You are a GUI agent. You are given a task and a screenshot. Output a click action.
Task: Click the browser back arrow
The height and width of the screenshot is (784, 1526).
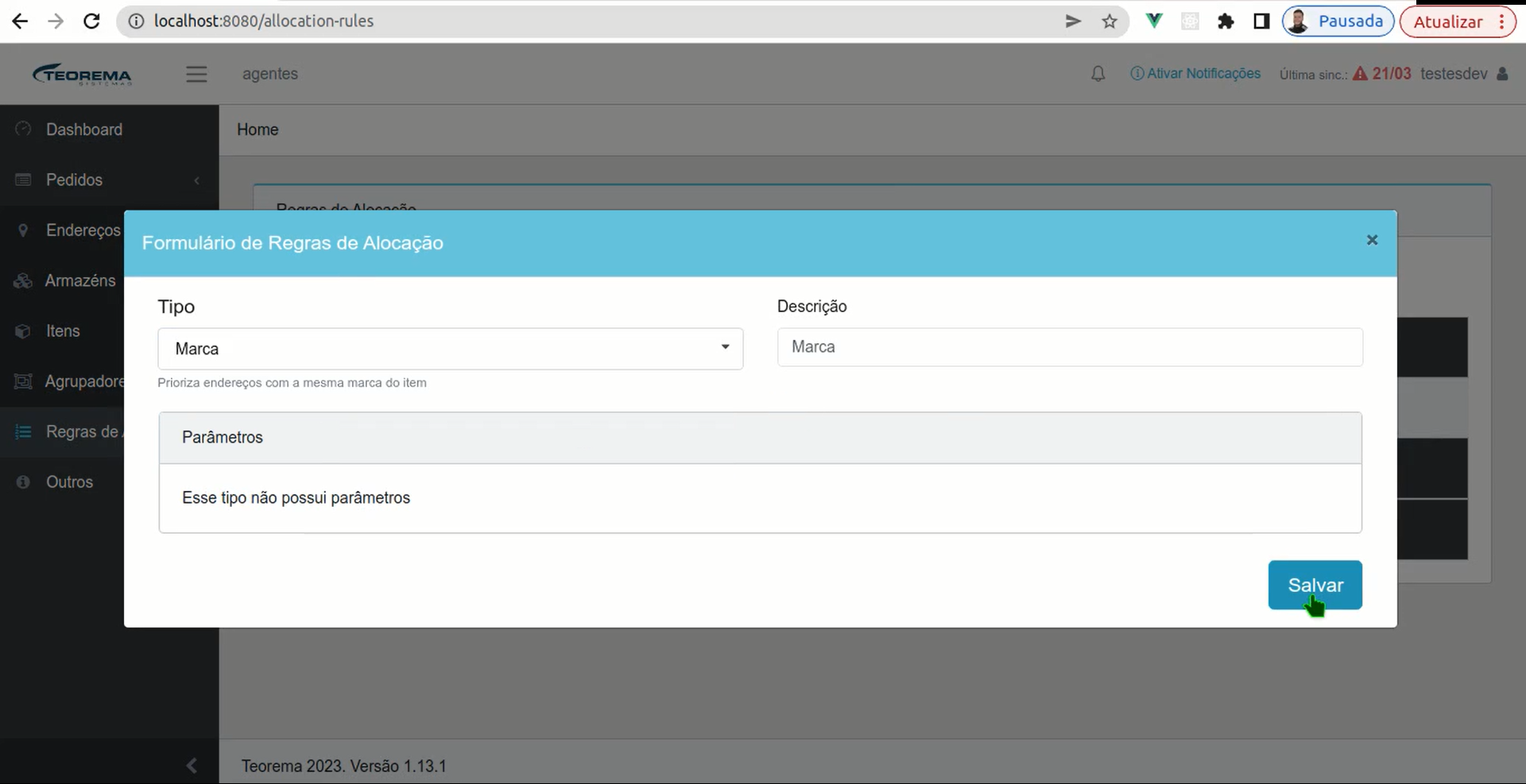click(20, 21)
